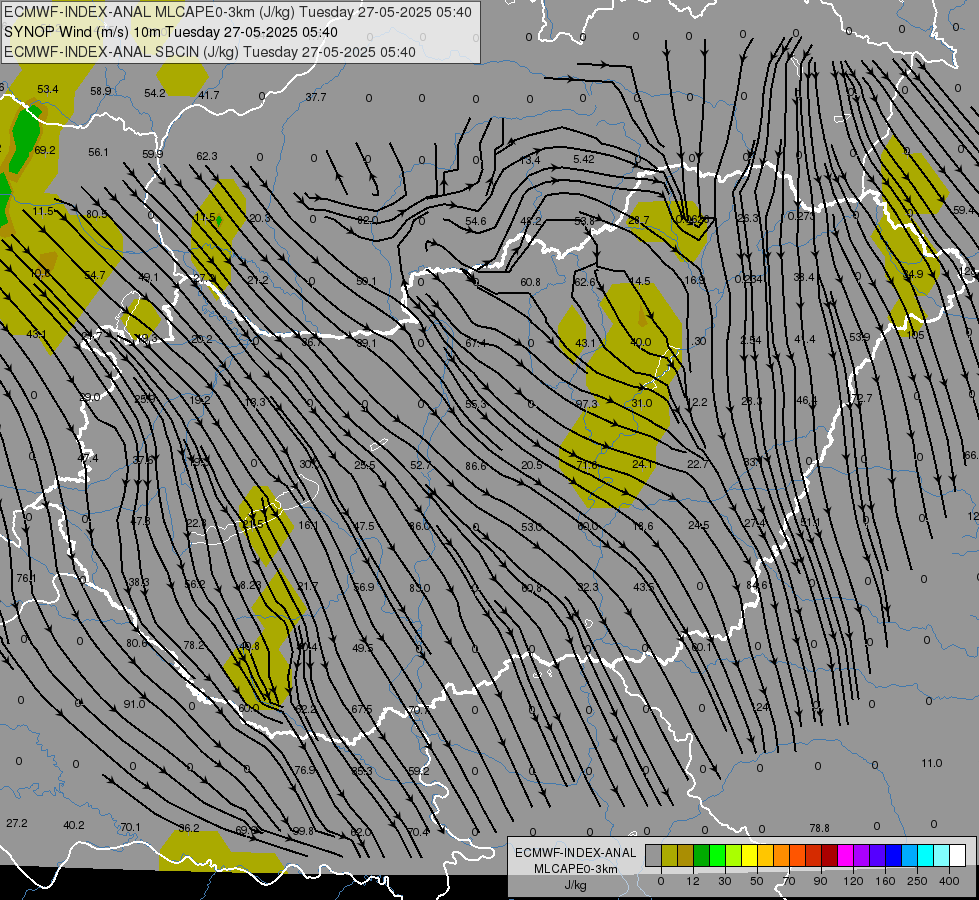Click the map value 54.2
Image resolution: width=979 pixels, height=900 pixels.
(x=154, y=93)
